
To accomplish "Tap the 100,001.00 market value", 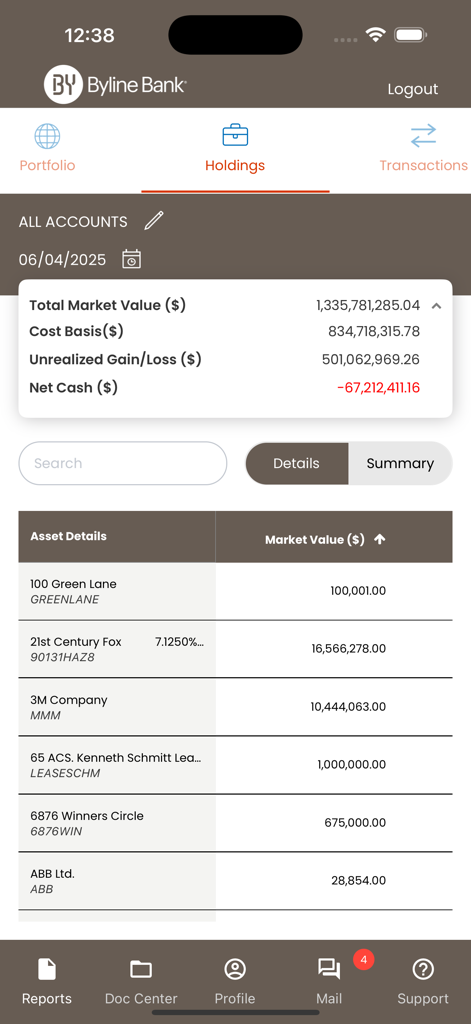I will [x=358, y=591].
